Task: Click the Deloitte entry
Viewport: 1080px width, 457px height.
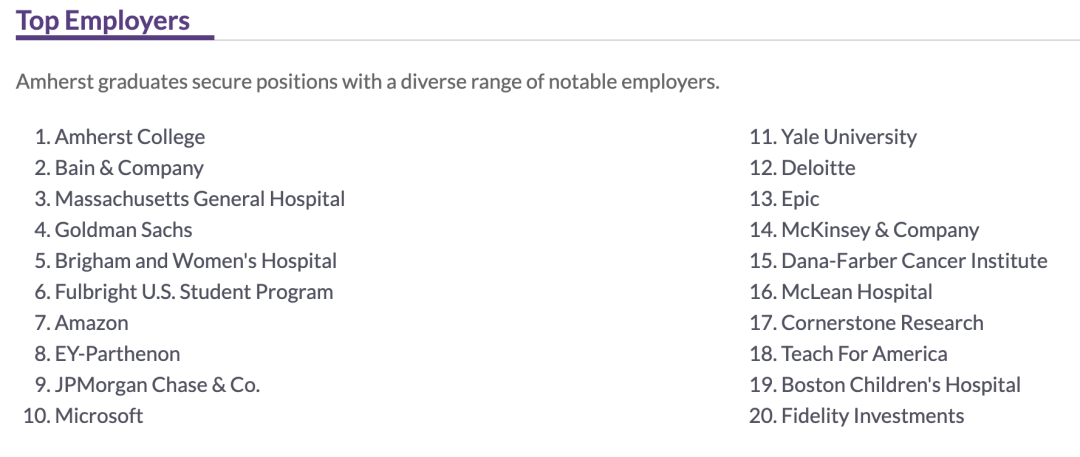Action: coord(818,168)
